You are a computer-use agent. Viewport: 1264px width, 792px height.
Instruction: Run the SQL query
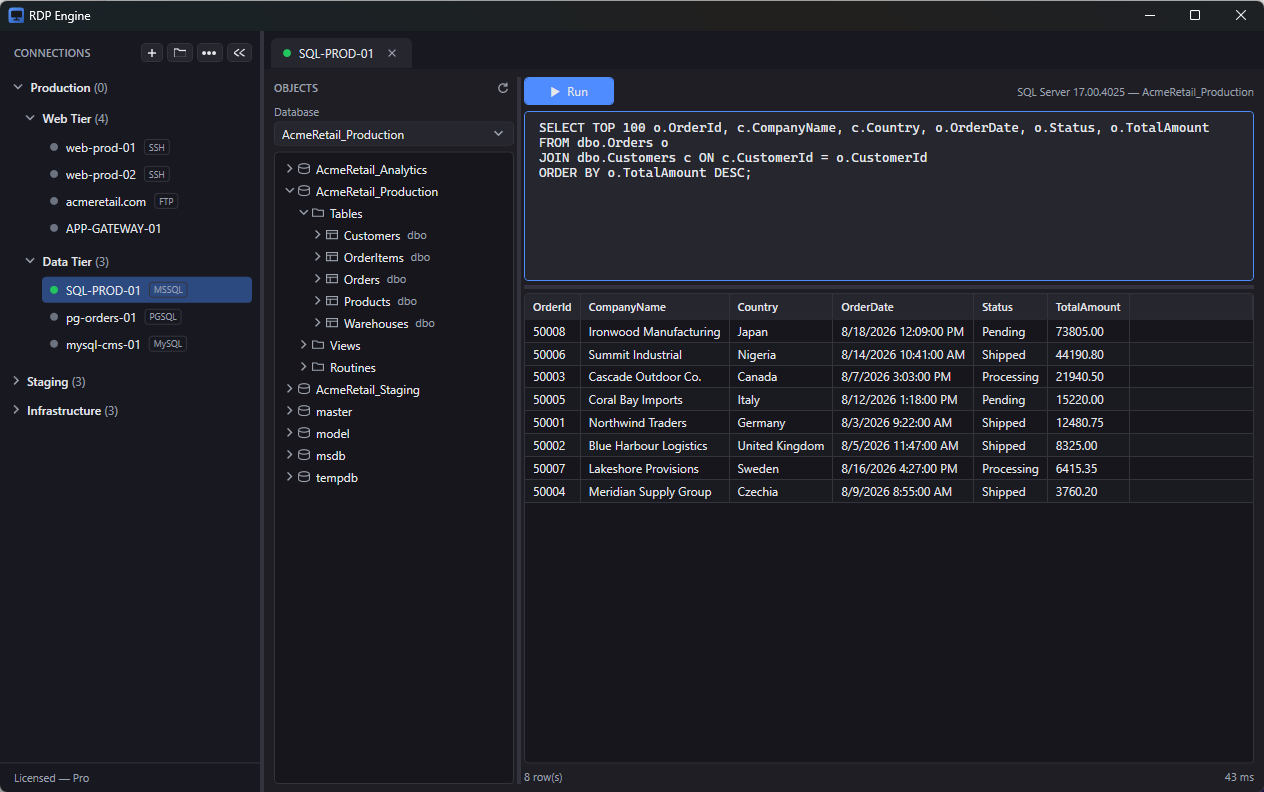coord(569,91)
